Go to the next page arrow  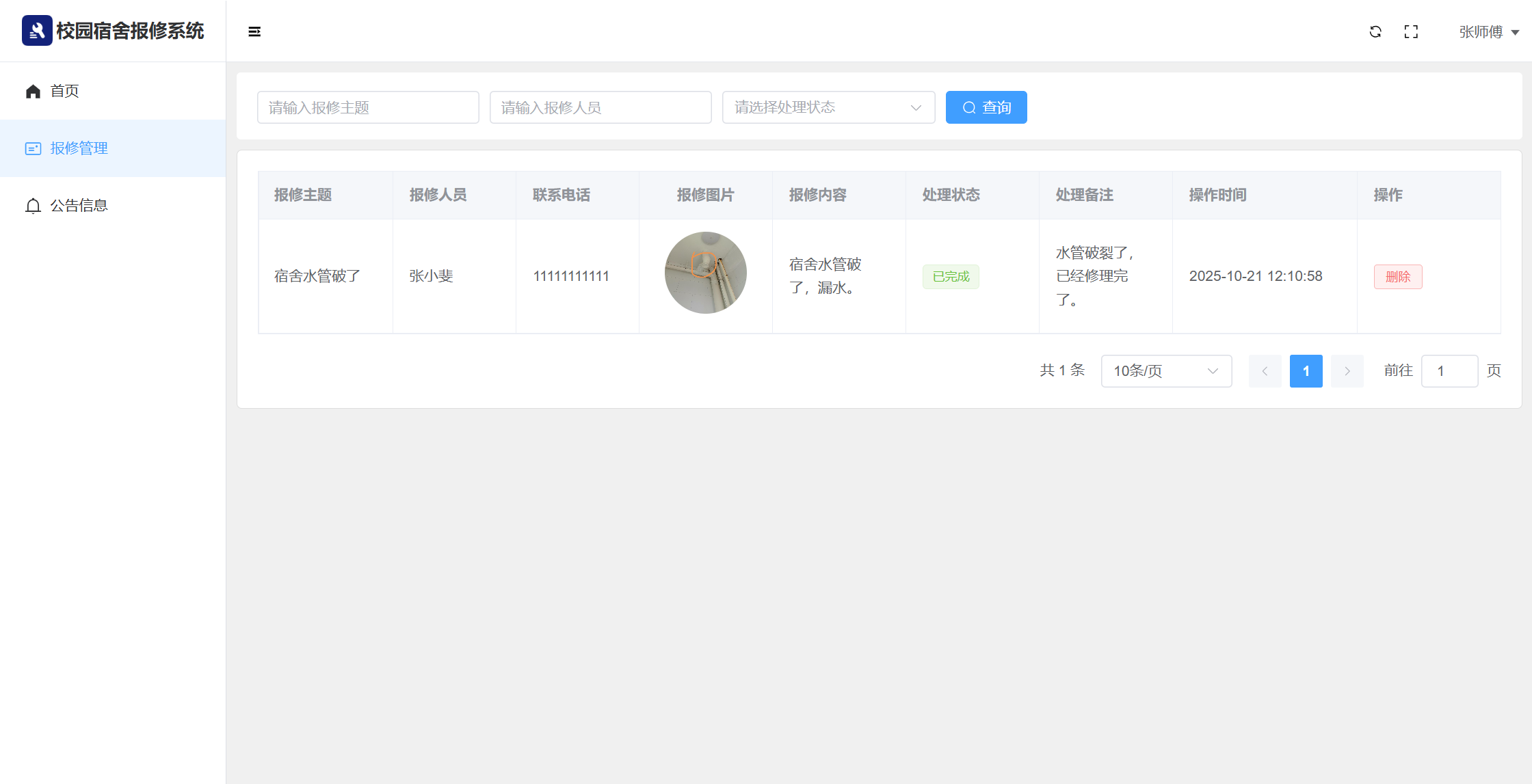pyautogui.click(x=1347, y=370)
